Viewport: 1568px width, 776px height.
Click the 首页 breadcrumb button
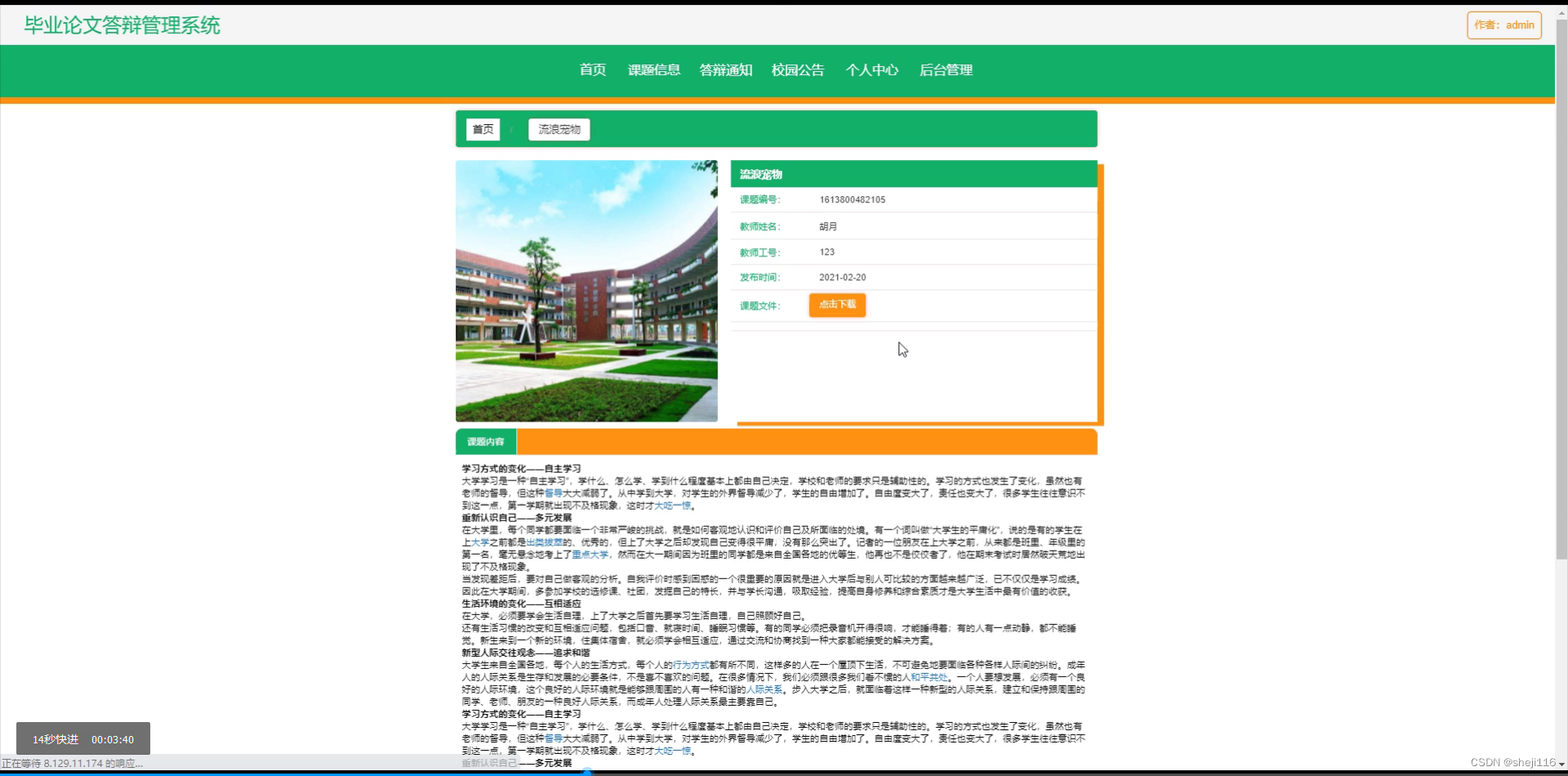click(x=482, y=129)
